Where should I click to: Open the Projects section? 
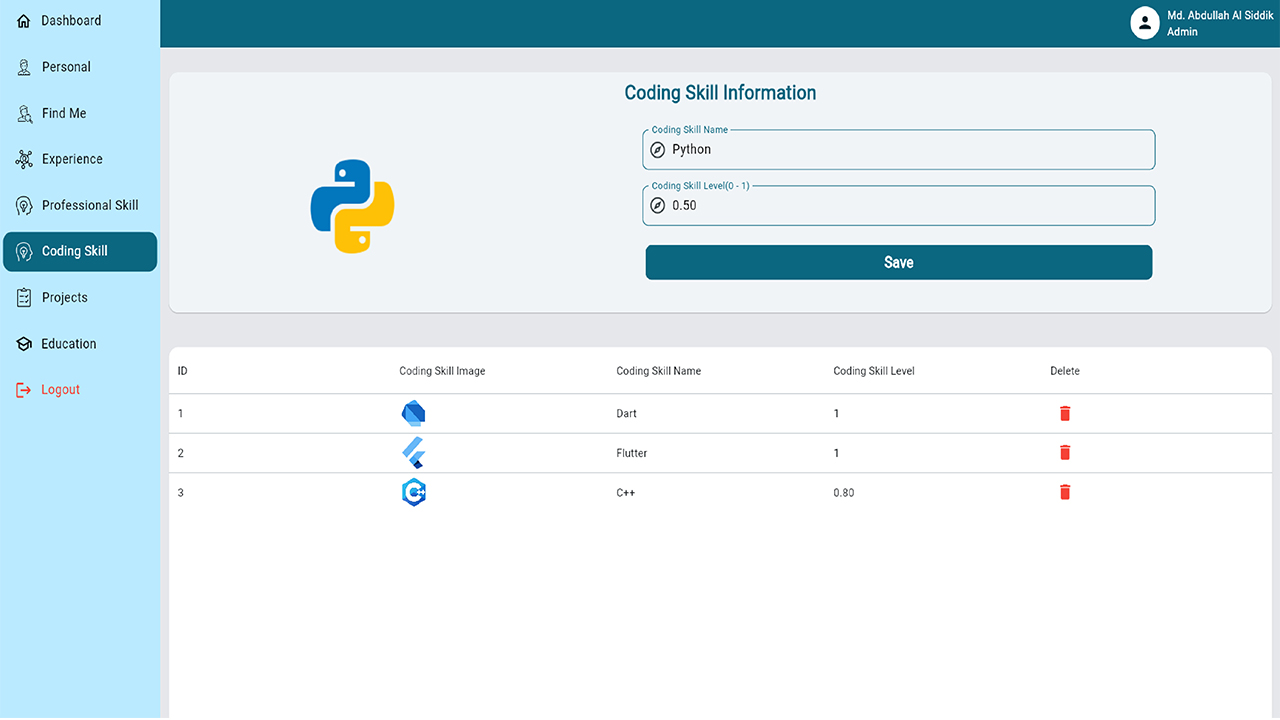[x=65, y=297]
